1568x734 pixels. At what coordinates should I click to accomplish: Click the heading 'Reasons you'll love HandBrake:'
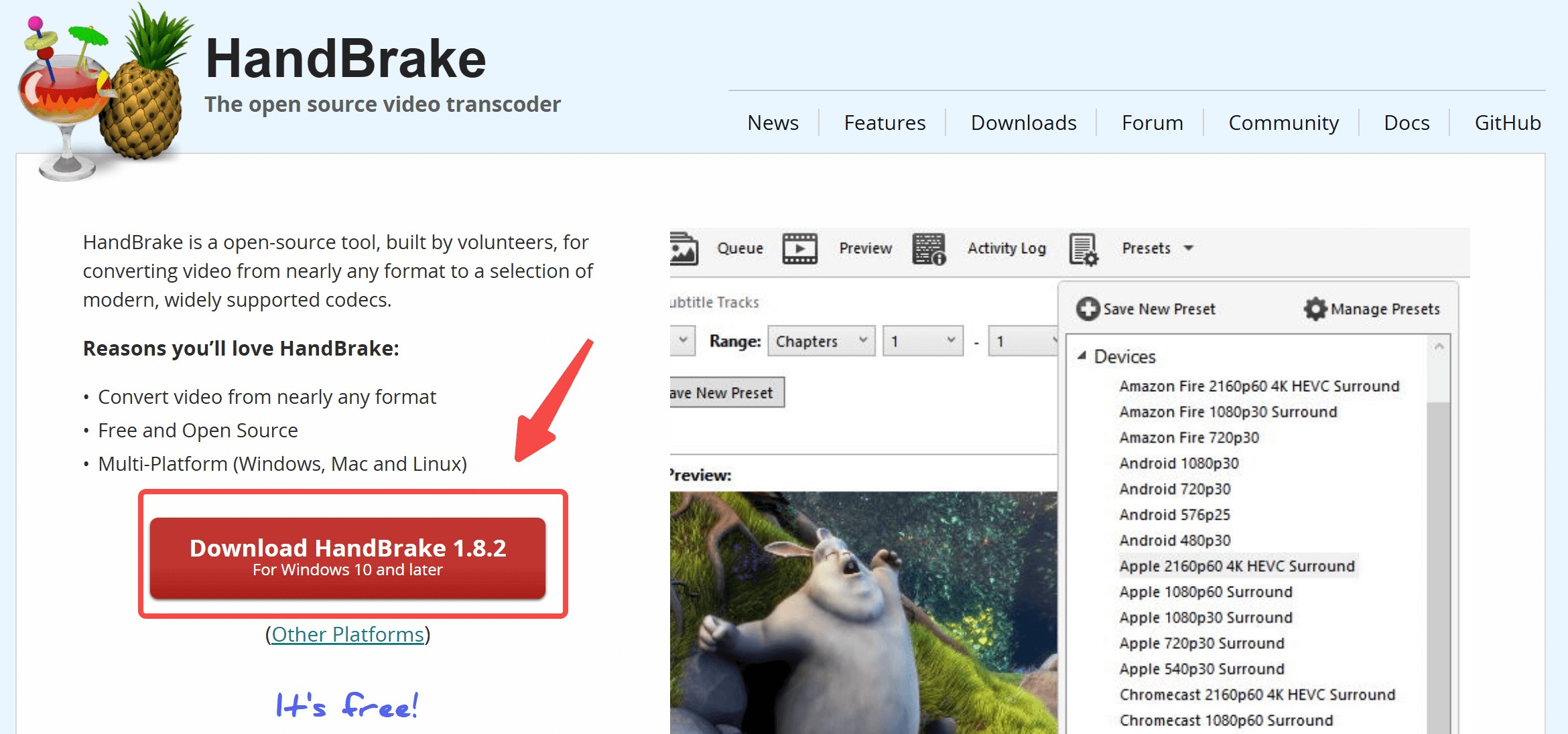click(241, 348)
